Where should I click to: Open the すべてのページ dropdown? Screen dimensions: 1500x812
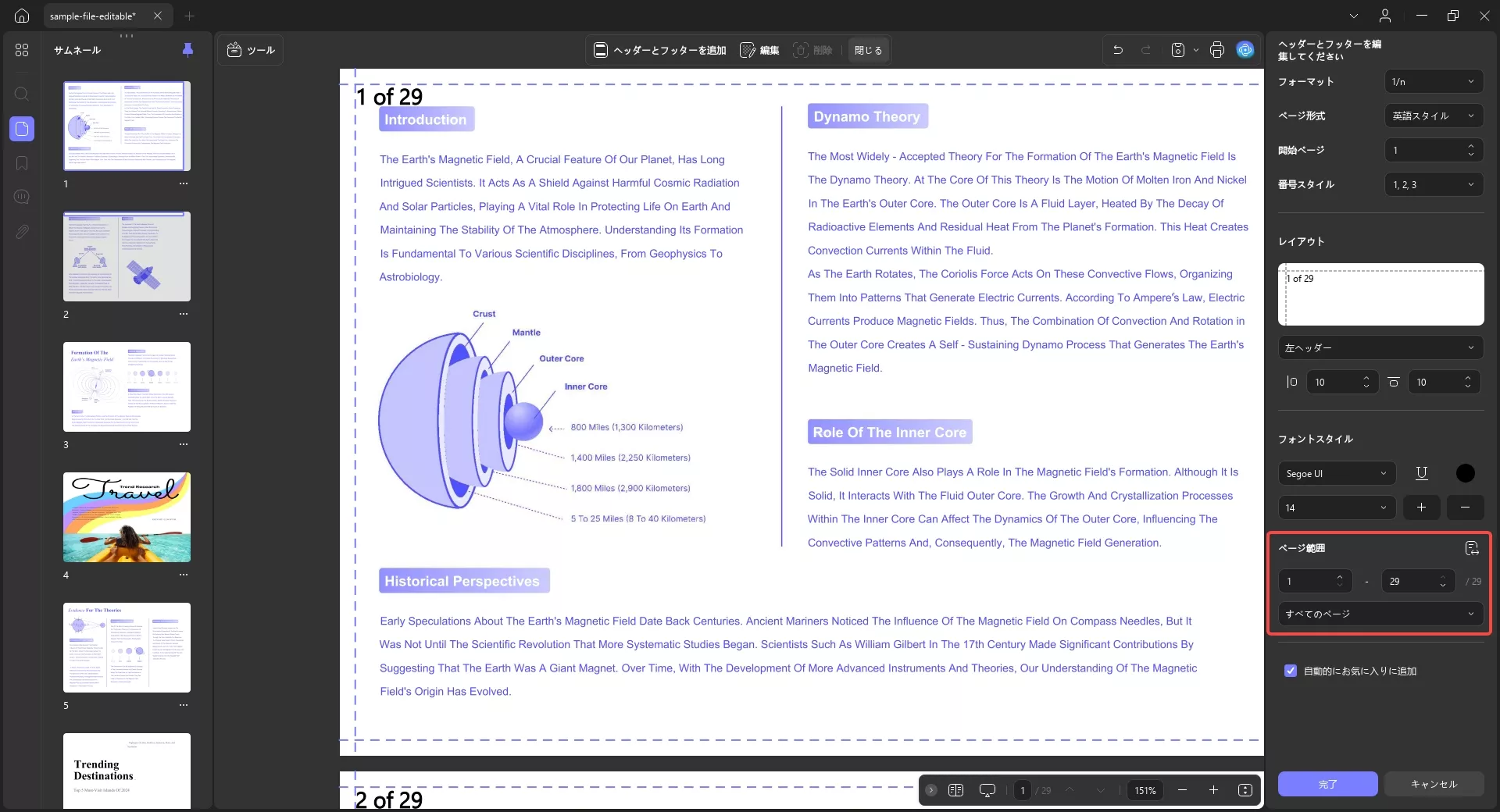tap(1380, 614)
